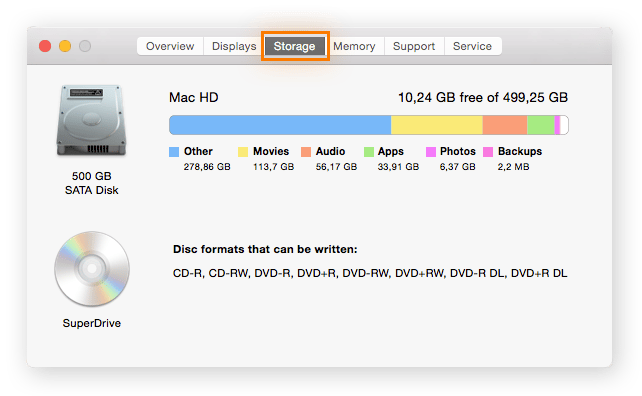This screenshot has width=642, height=396.
Task: Open the Overview tab
Action: [170, 46]
